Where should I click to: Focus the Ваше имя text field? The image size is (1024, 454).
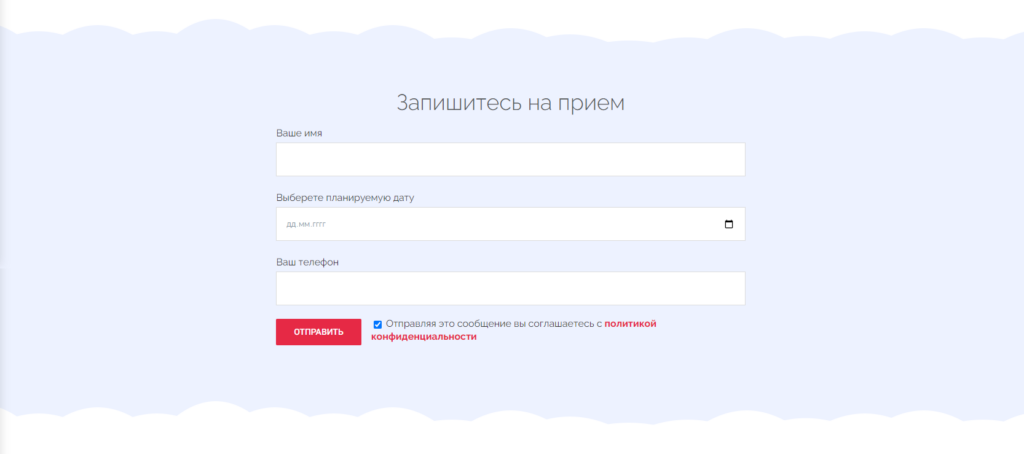510,159
